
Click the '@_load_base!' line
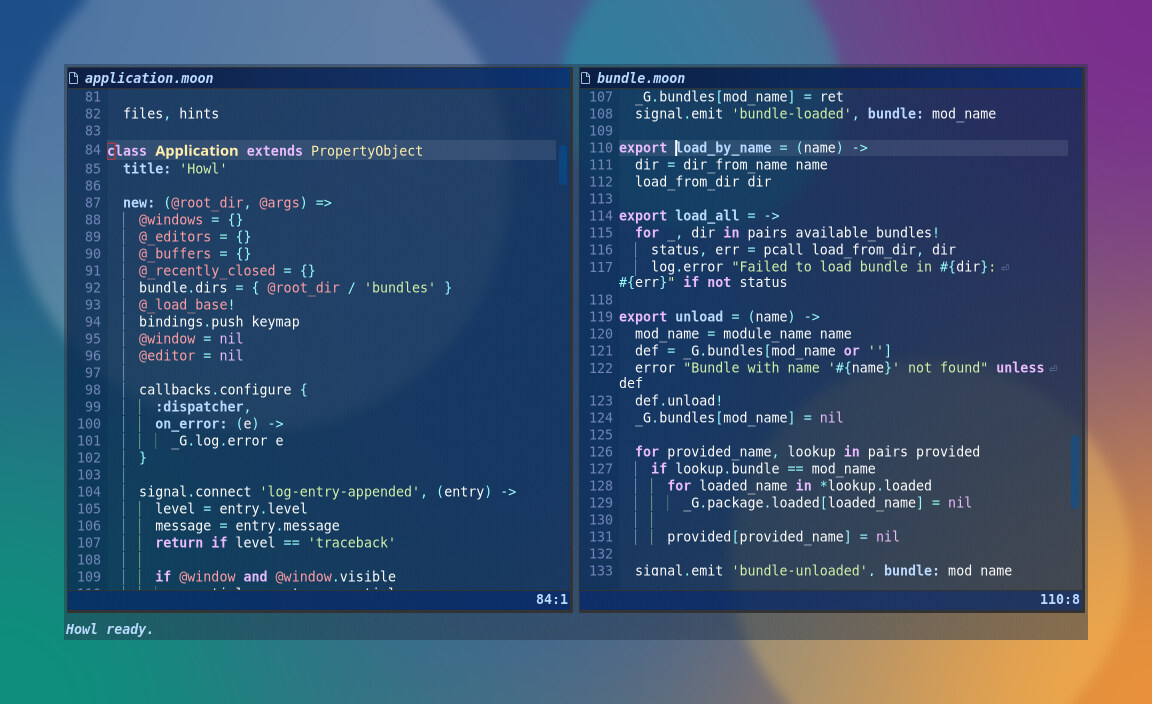coord(187,304)
